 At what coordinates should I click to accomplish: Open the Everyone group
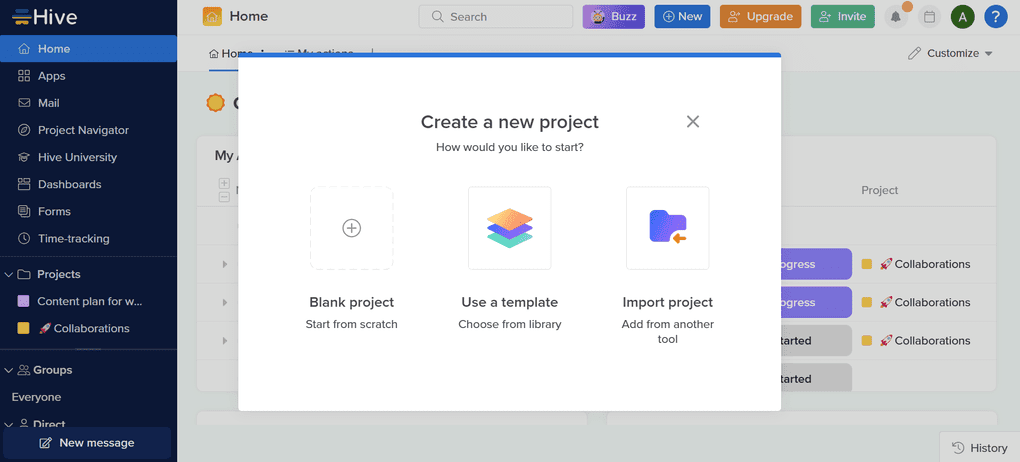pyautogui.click(x=36, y=397)
